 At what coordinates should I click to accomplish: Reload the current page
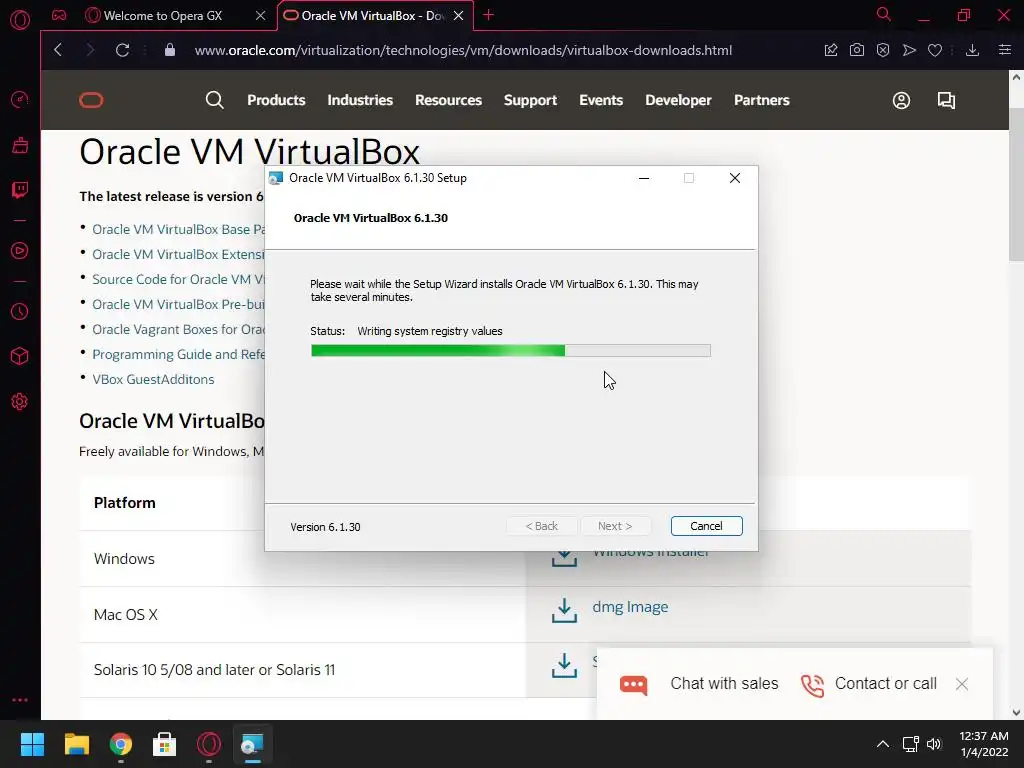(x=122, y=50)
